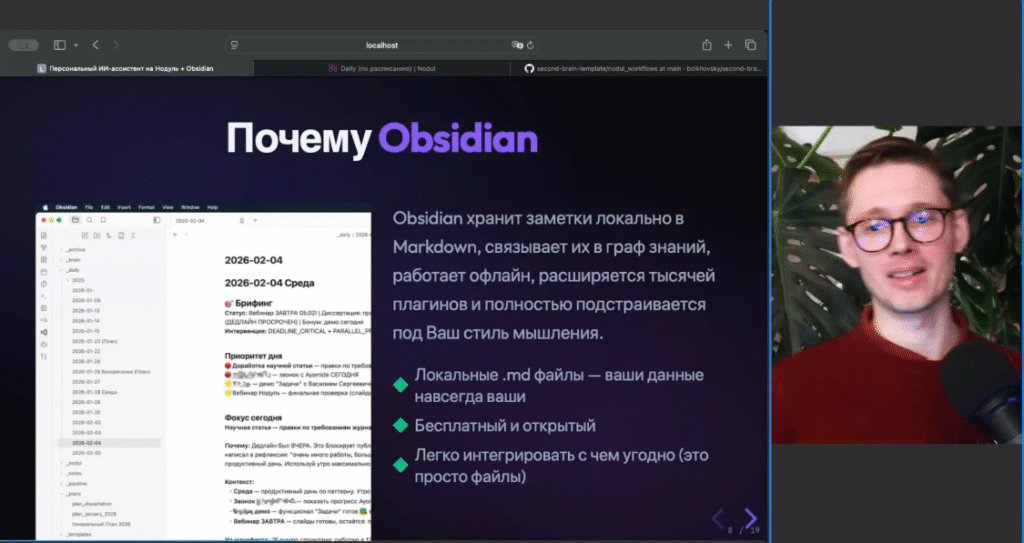Click the presenter webcam video
This screenshot has height=543, width=1024.
897,285
